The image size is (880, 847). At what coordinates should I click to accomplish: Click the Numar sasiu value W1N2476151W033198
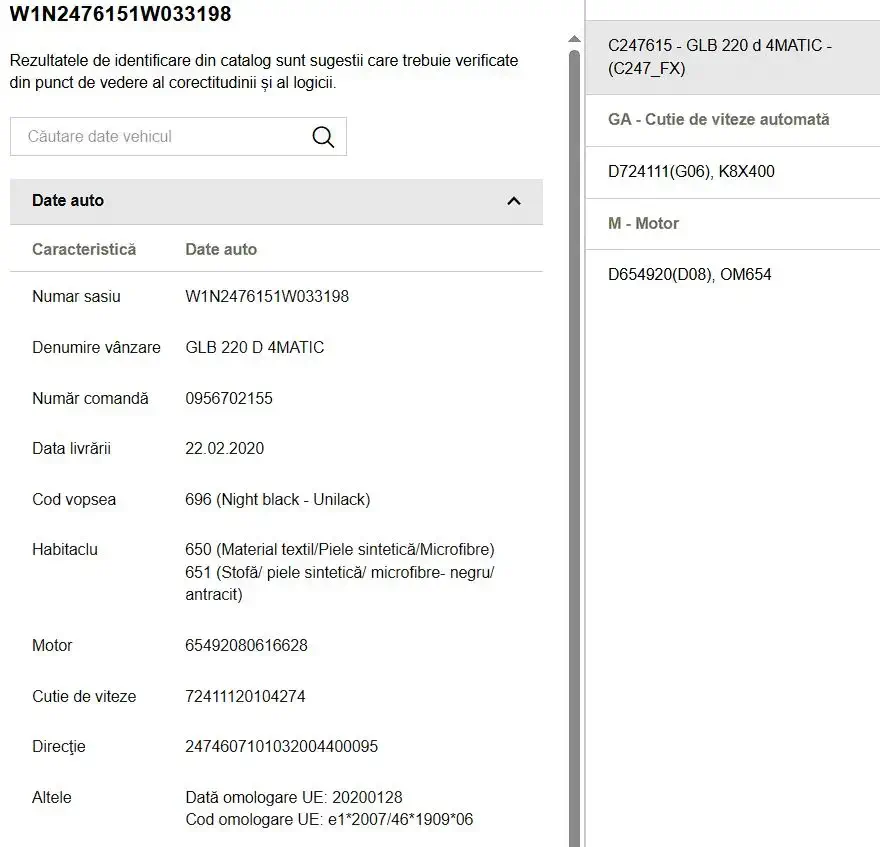coord(267,296)
